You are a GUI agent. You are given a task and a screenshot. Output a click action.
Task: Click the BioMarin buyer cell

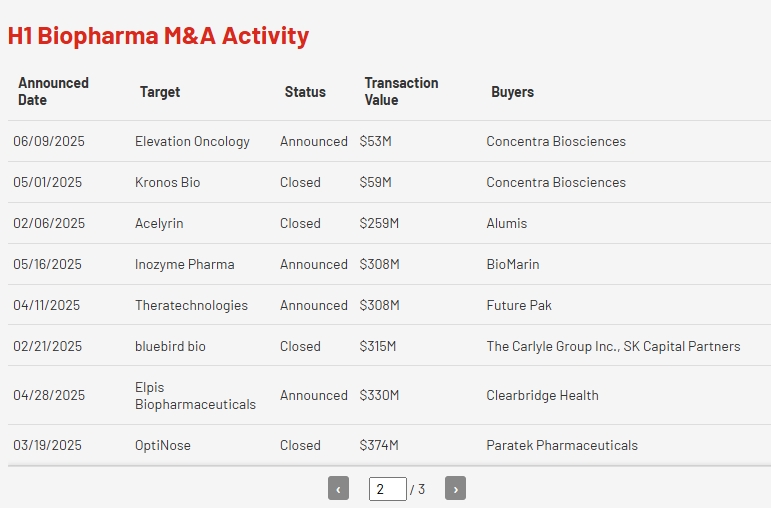(512, 264)
